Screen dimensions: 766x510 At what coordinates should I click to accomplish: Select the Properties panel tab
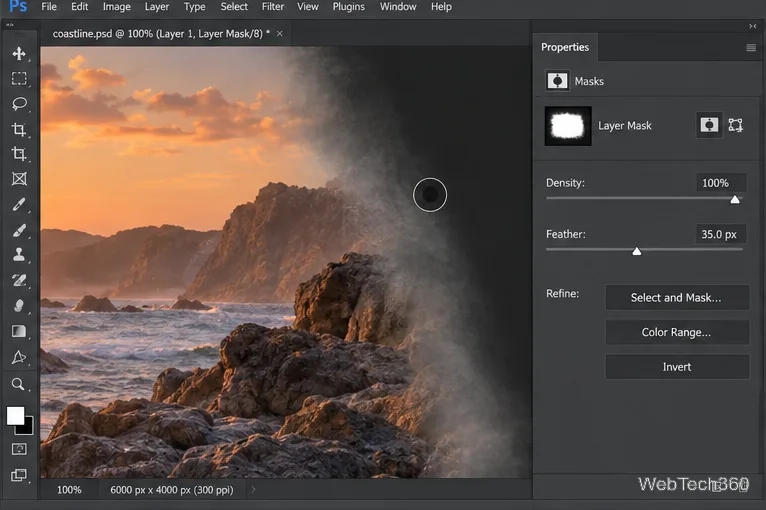565,47
